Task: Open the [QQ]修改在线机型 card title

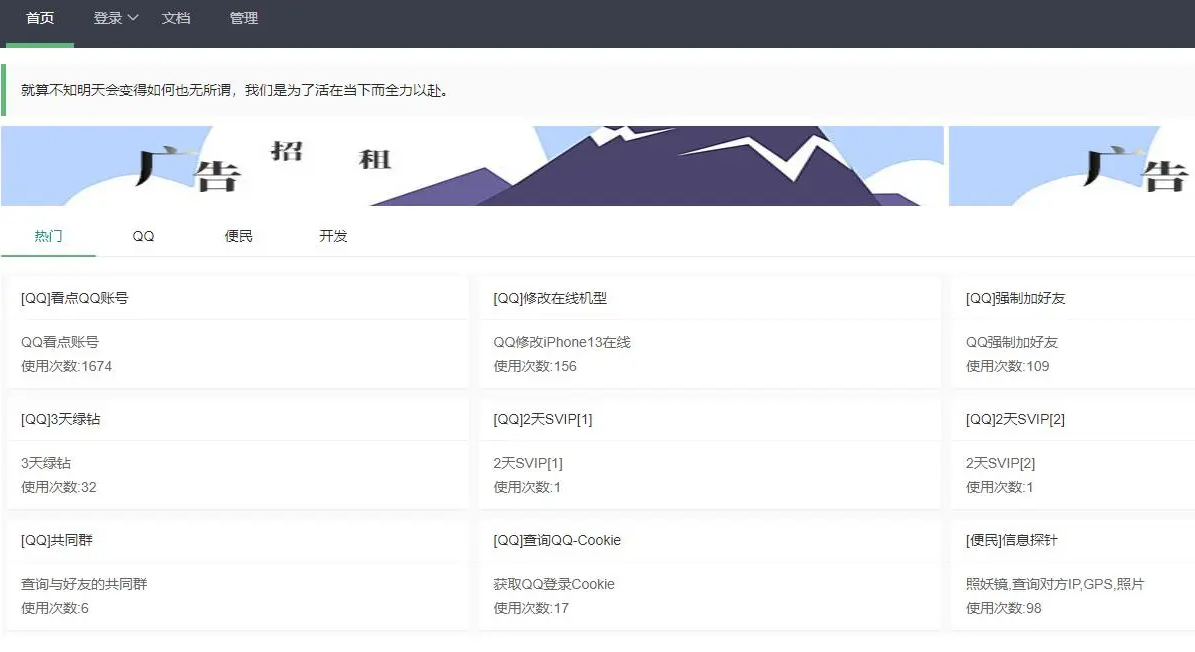Action: 550,299
